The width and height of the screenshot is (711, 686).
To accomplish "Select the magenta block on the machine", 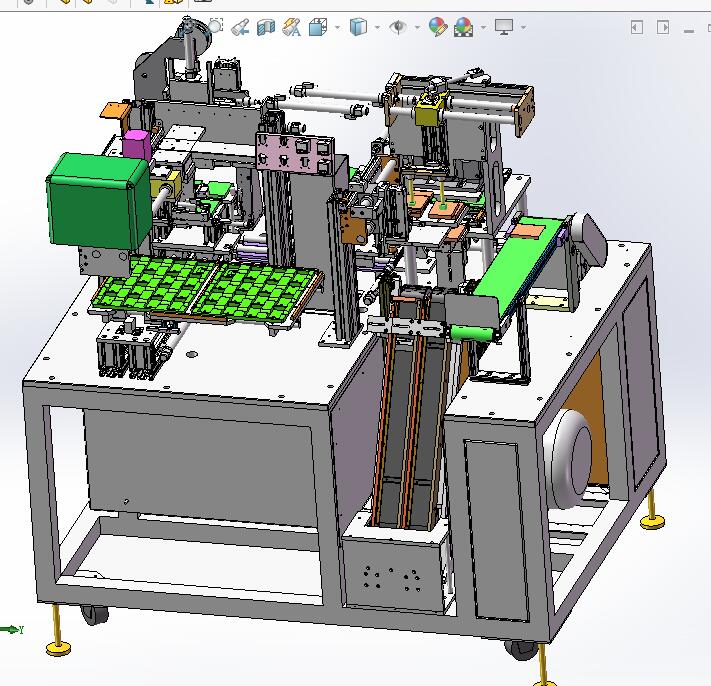I will (x=136, y=144).
